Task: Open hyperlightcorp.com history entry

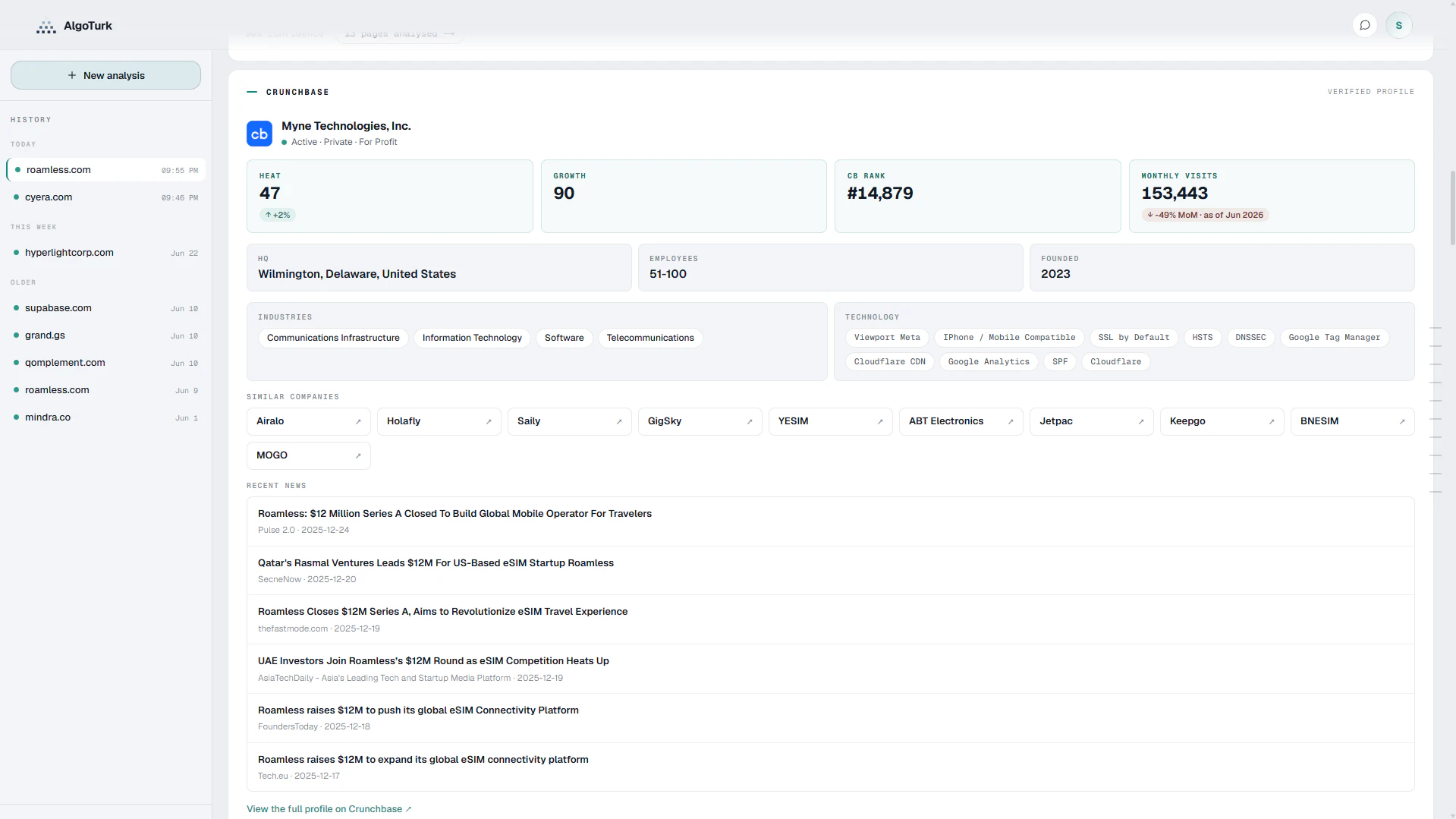Action: [x=106, y=253]
